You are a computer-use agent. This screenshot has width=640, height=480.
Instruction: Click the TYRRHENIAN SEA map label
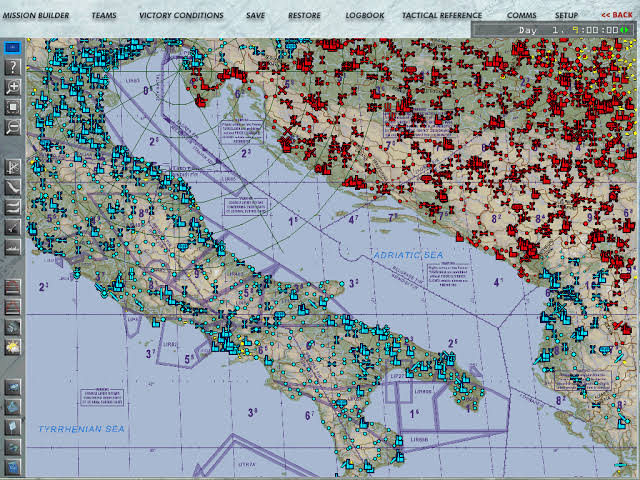[81, 429]
